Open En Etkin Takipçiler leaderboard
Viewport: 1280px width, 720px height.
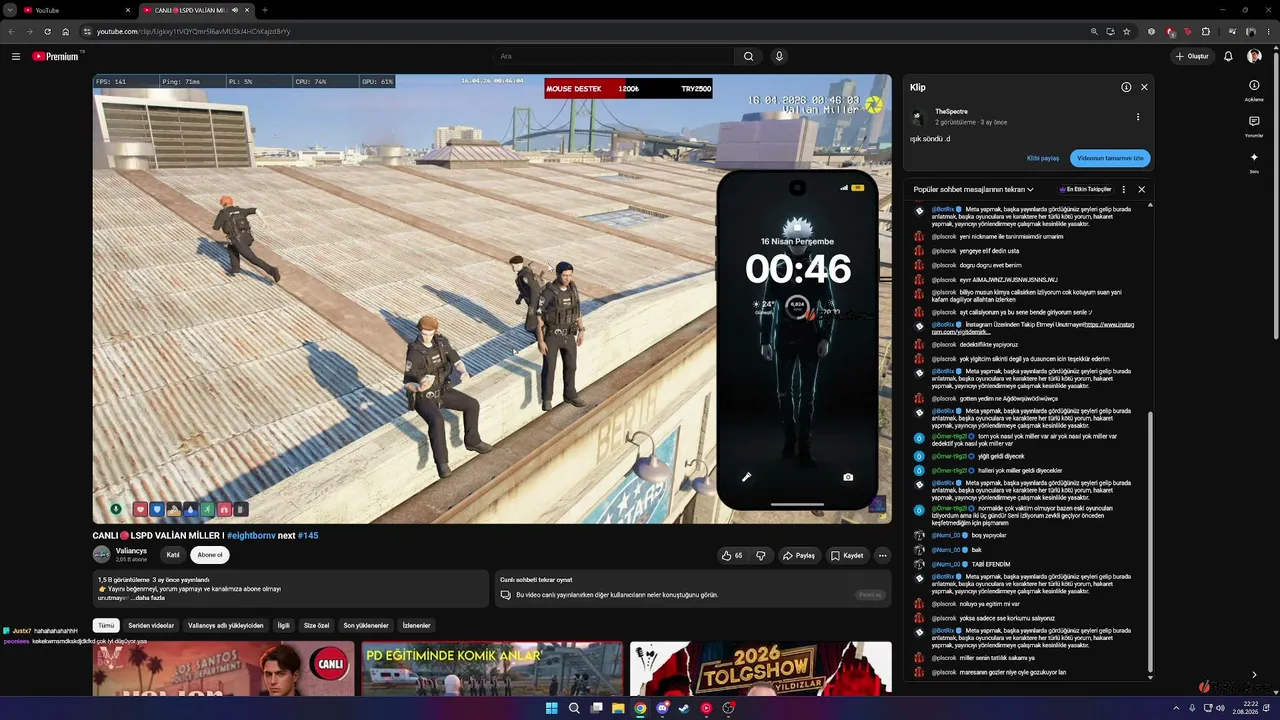tap(1085, 189)
